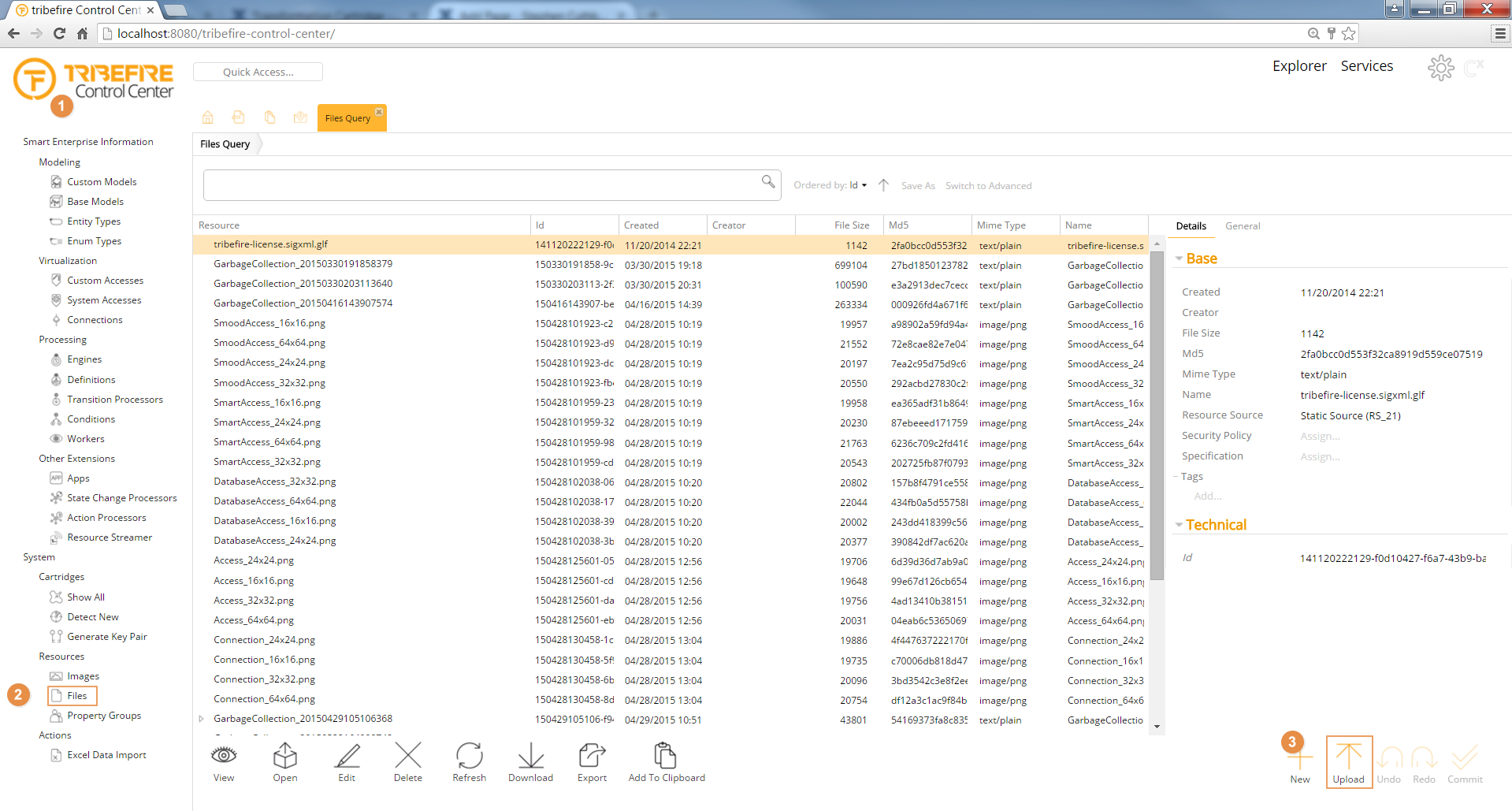Click Add To Clipboard icon
The image size is (1512, 811).
[x=666, y=757]
